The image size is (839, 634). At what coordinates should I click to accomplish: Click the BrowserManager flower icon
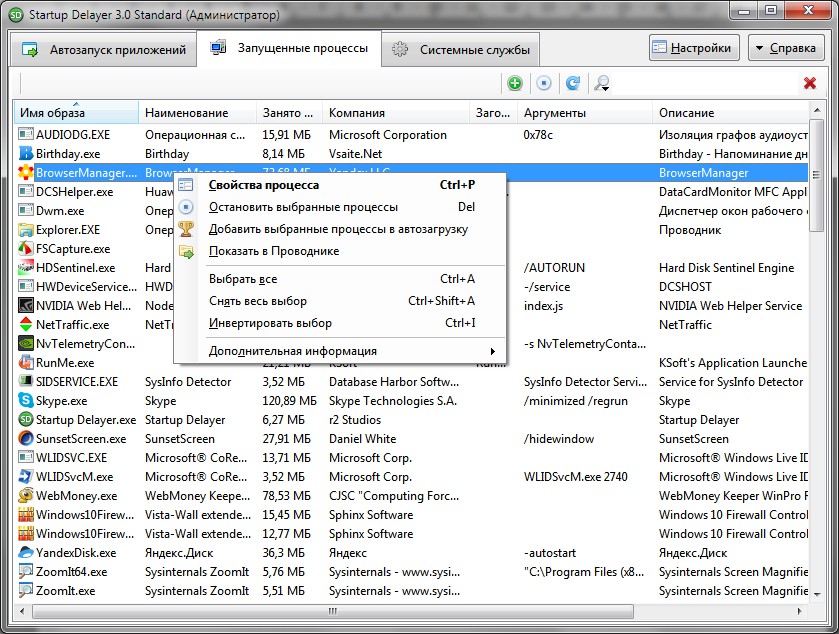[x=26, y=173]
